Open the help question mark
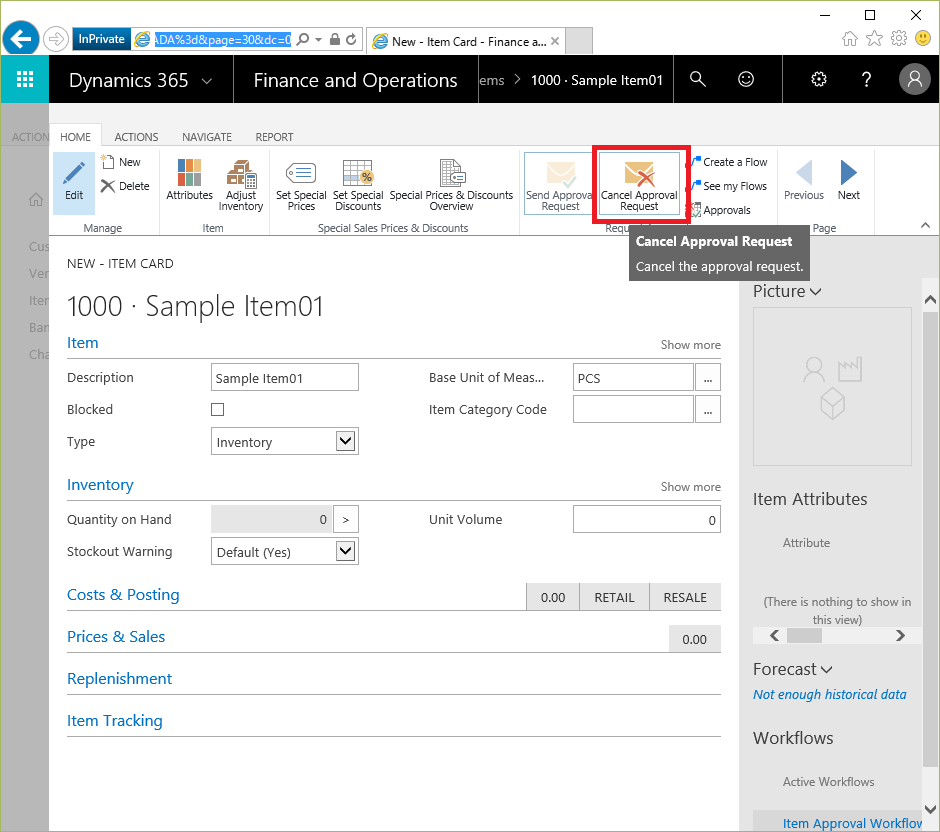The image size is (940, 832). coord(866,79)
